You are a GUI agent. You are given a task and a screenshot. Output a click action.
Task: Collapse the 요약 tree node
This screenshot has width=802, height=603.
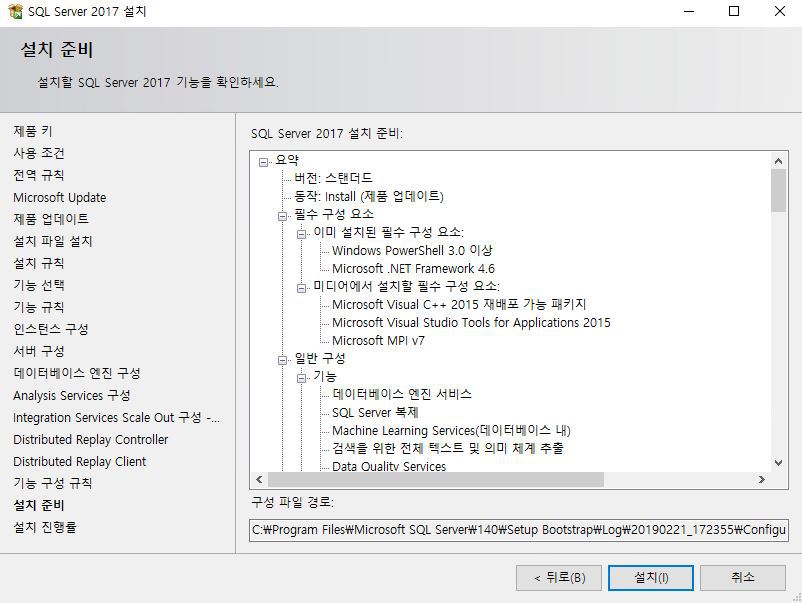[263, 162]
